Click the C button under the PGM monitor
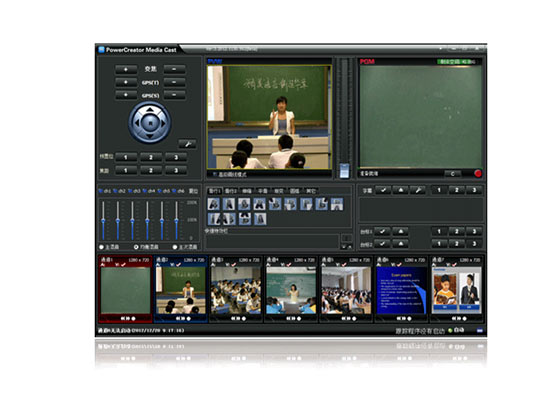The image size is (560, 420). 452,174
